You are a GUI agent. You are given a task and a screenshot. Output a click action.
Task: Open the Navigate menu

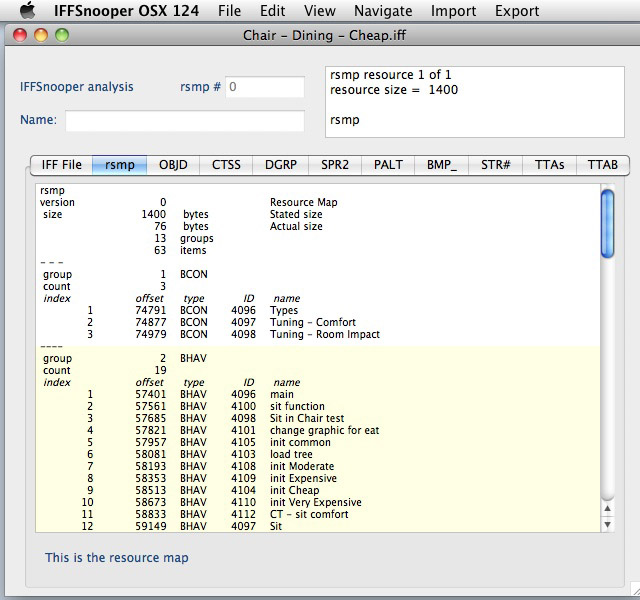click(382, 11)
